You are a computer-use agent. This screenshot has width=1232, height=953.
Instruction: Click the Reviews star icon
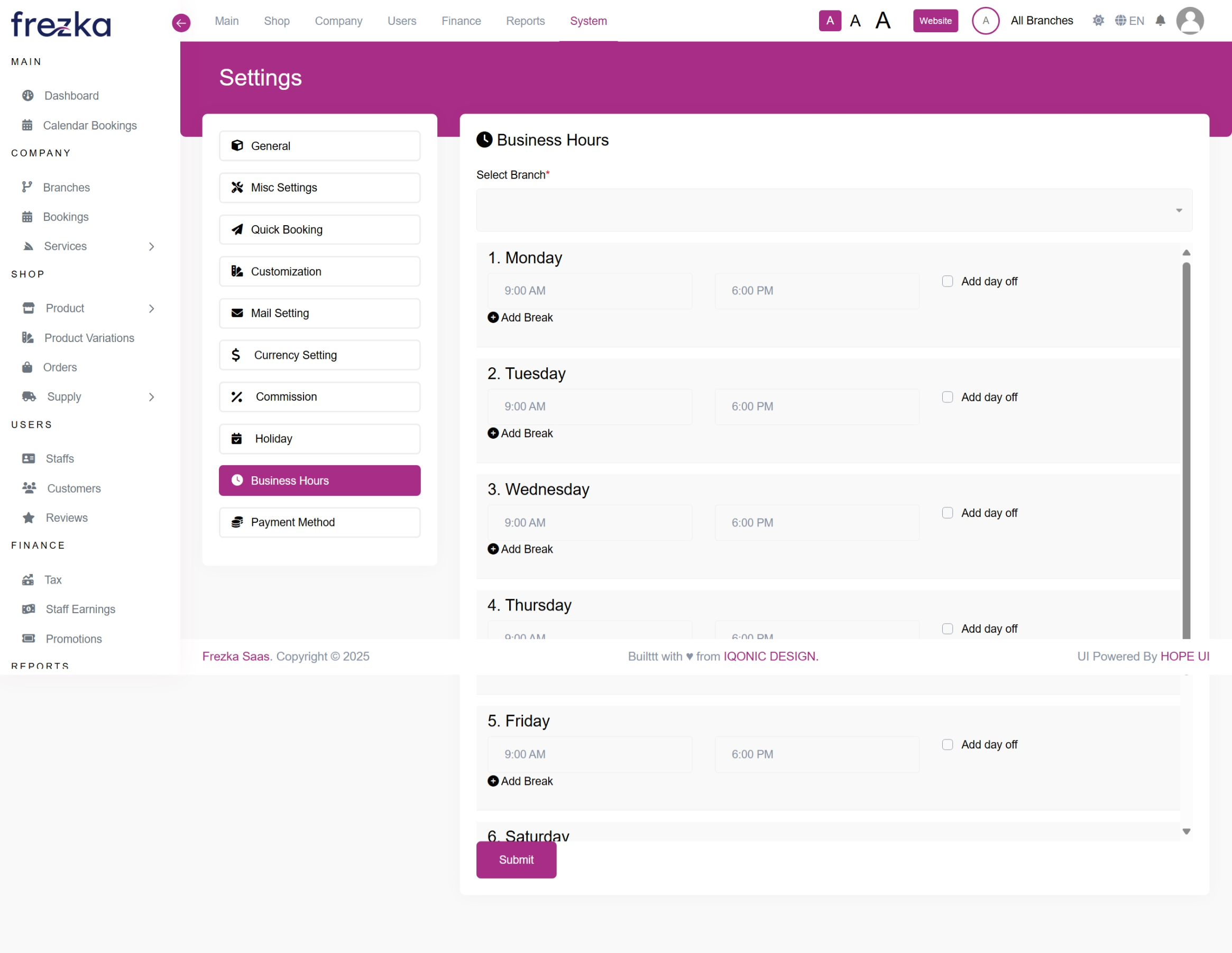pos(28,517)
